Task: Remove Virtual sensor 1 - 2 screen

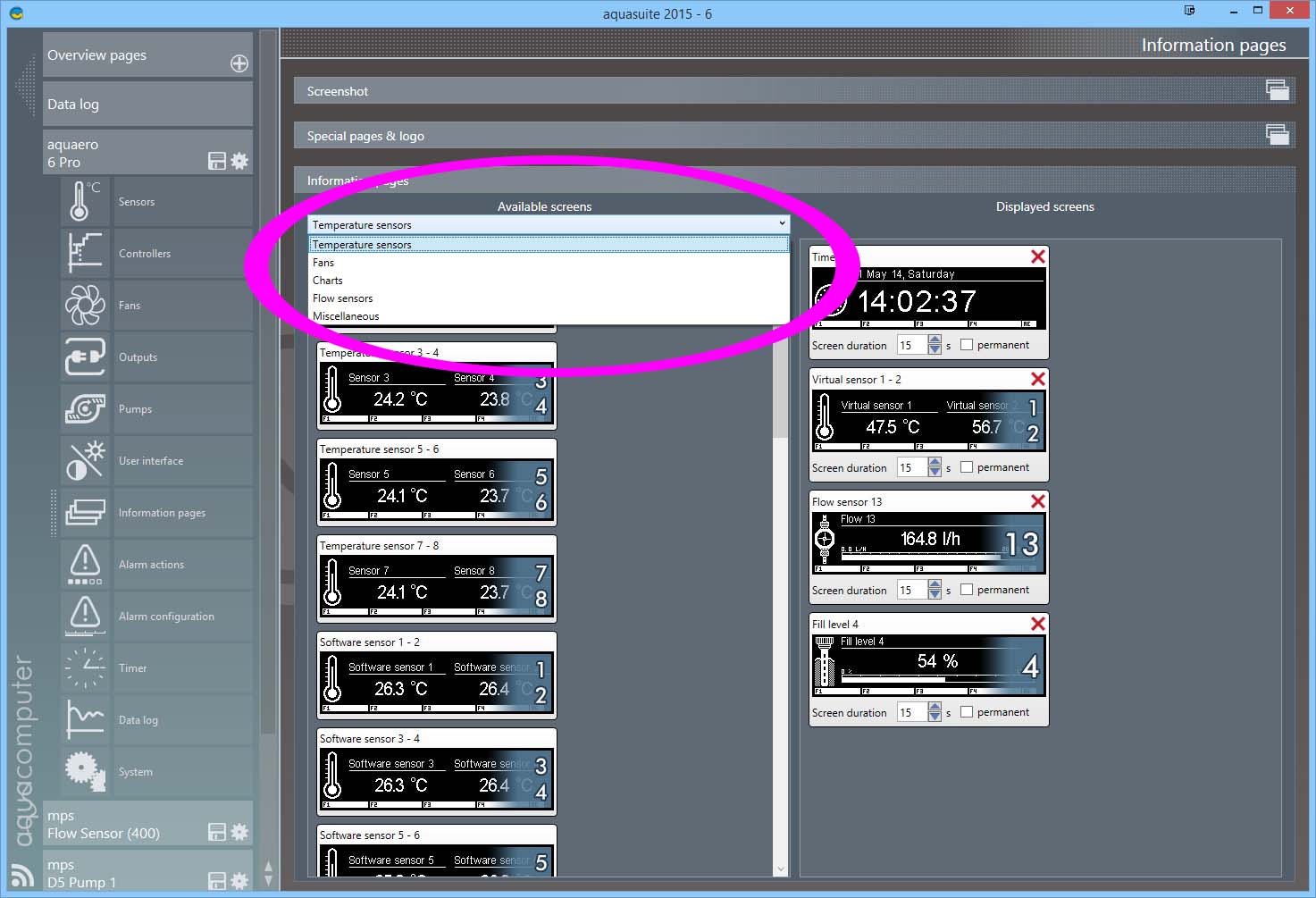Action: tap(1038, 379)
